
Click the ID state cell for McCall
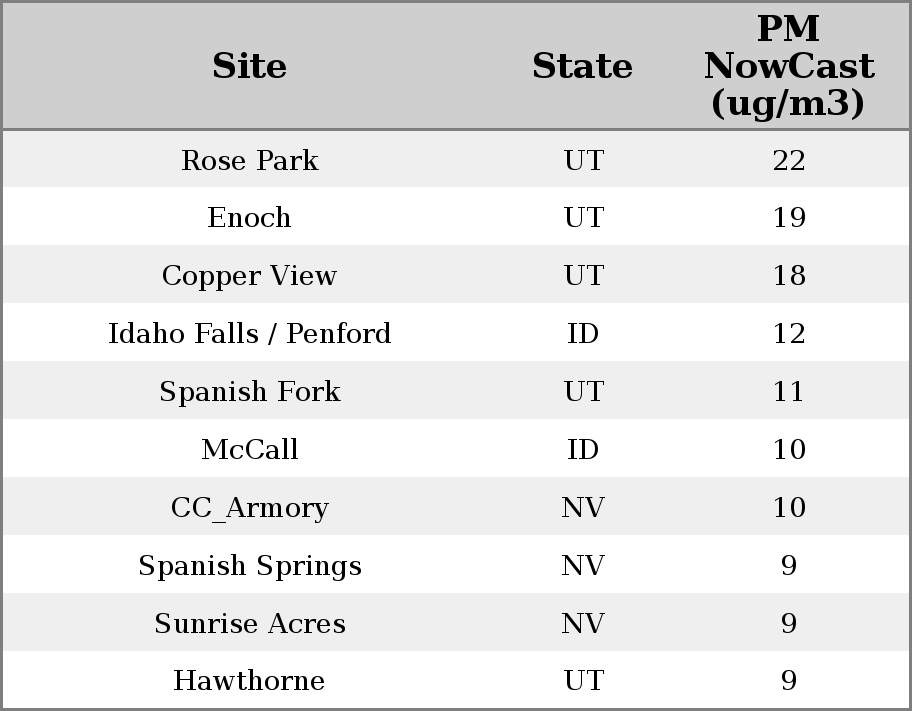click(583, 450)
